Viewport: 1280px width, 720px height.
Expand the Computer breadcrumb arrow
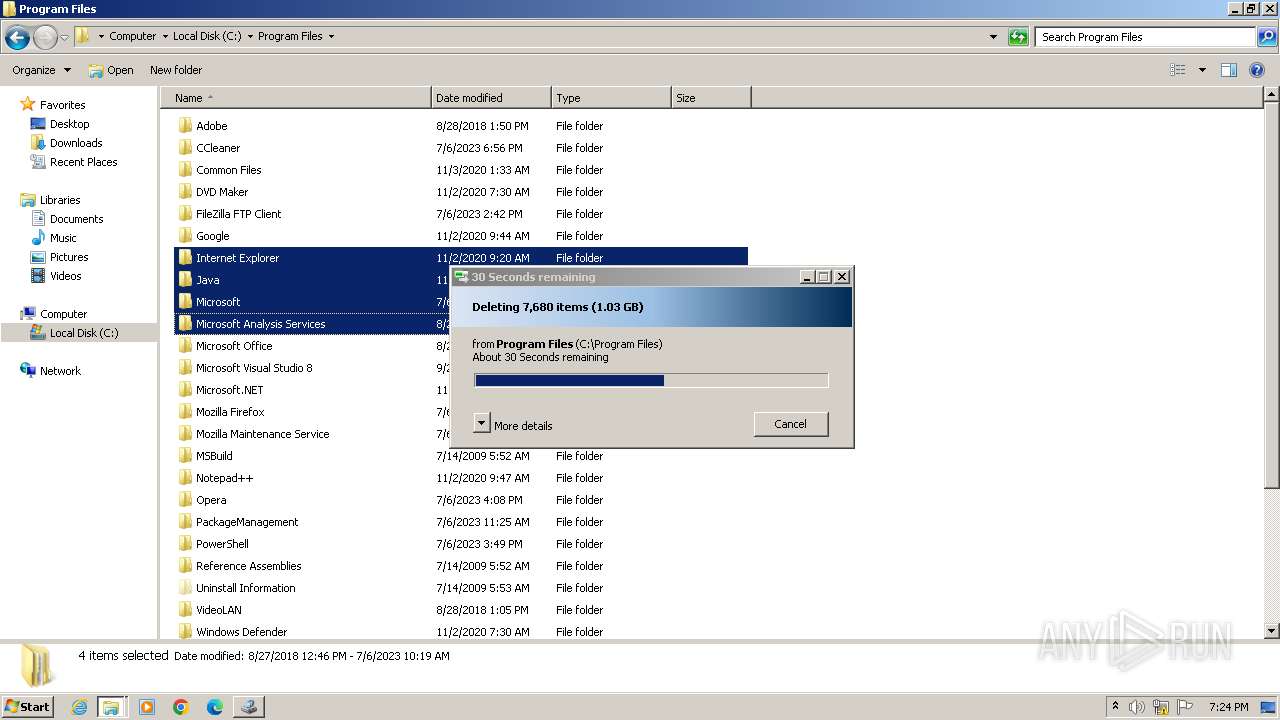click(x=165, y=36)
